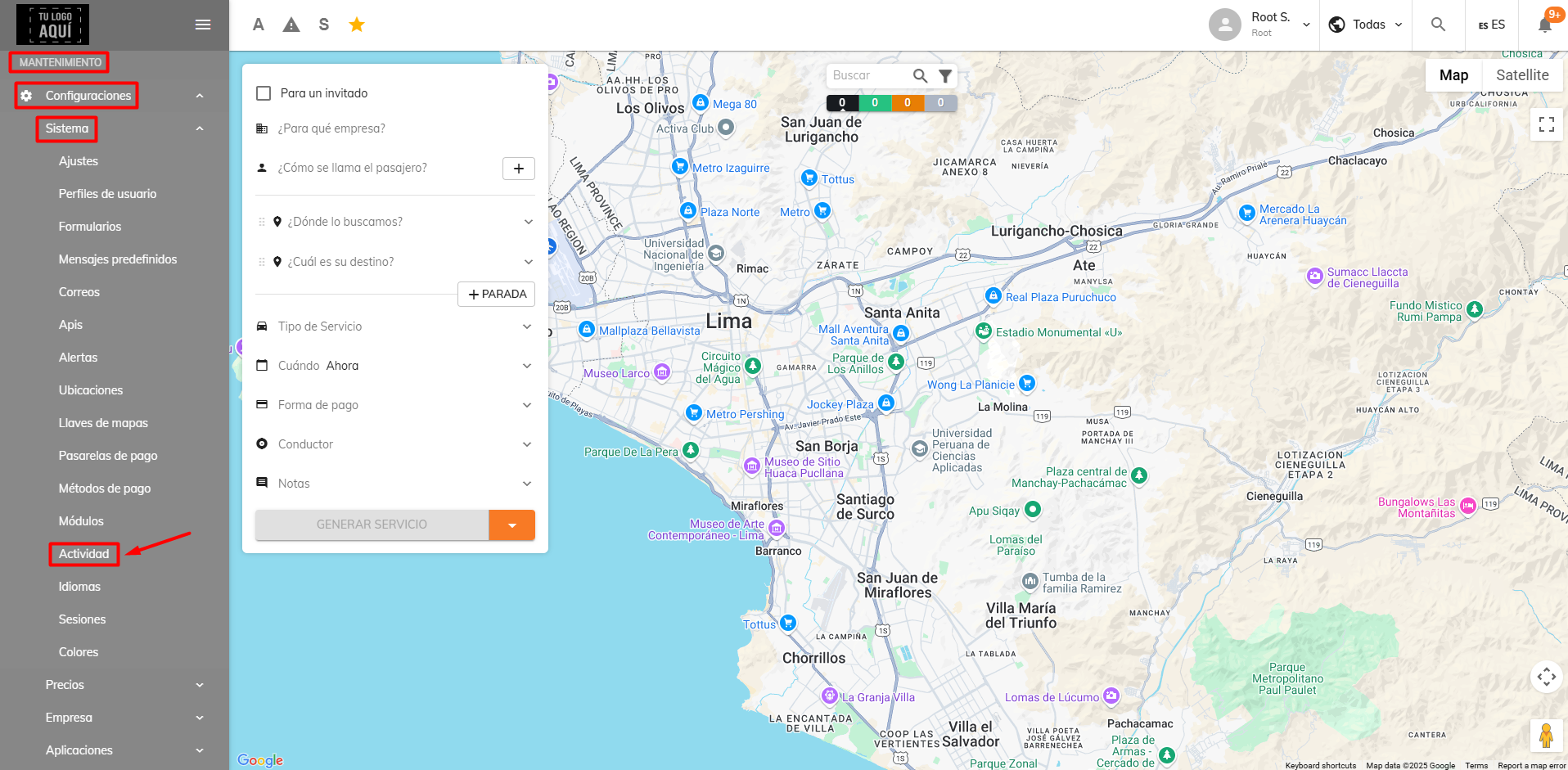The width and height of the screenshot is (1568, 770).
Task: Open the map Terms link
Action: tap(1476, 766)
